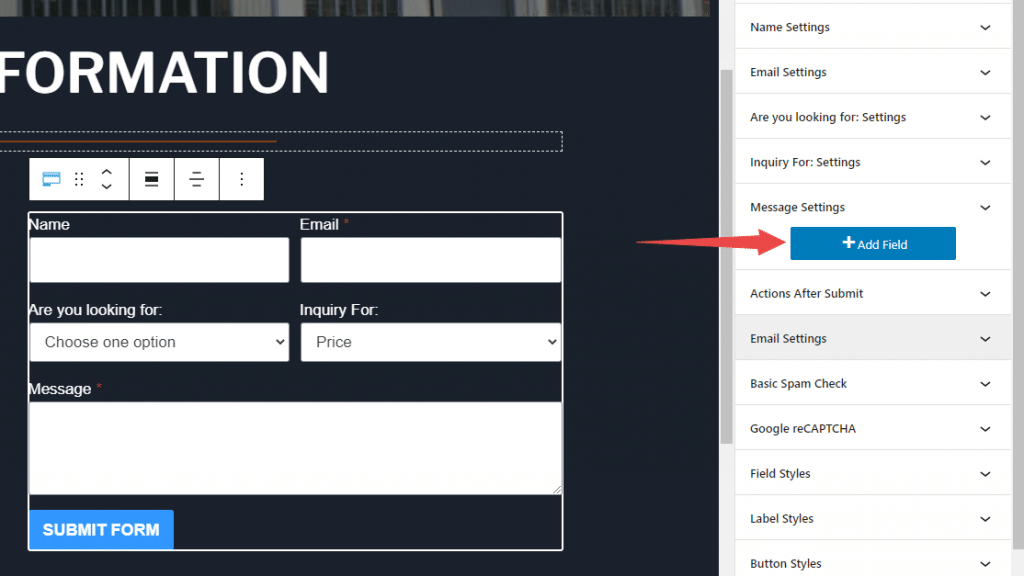
Task: Open block options three-dot menu
Action: pos(242,179)
